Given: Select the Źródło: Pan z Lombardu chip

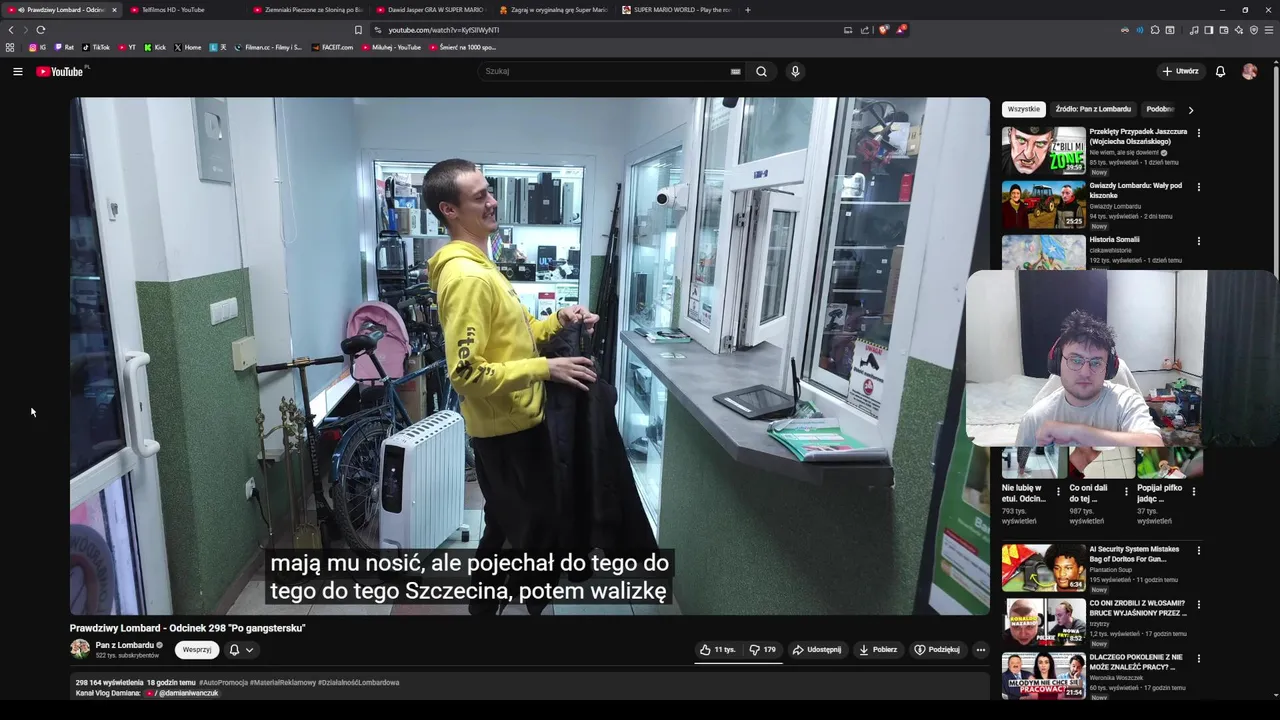Looking at the screenshot, I should point(1093,109).
